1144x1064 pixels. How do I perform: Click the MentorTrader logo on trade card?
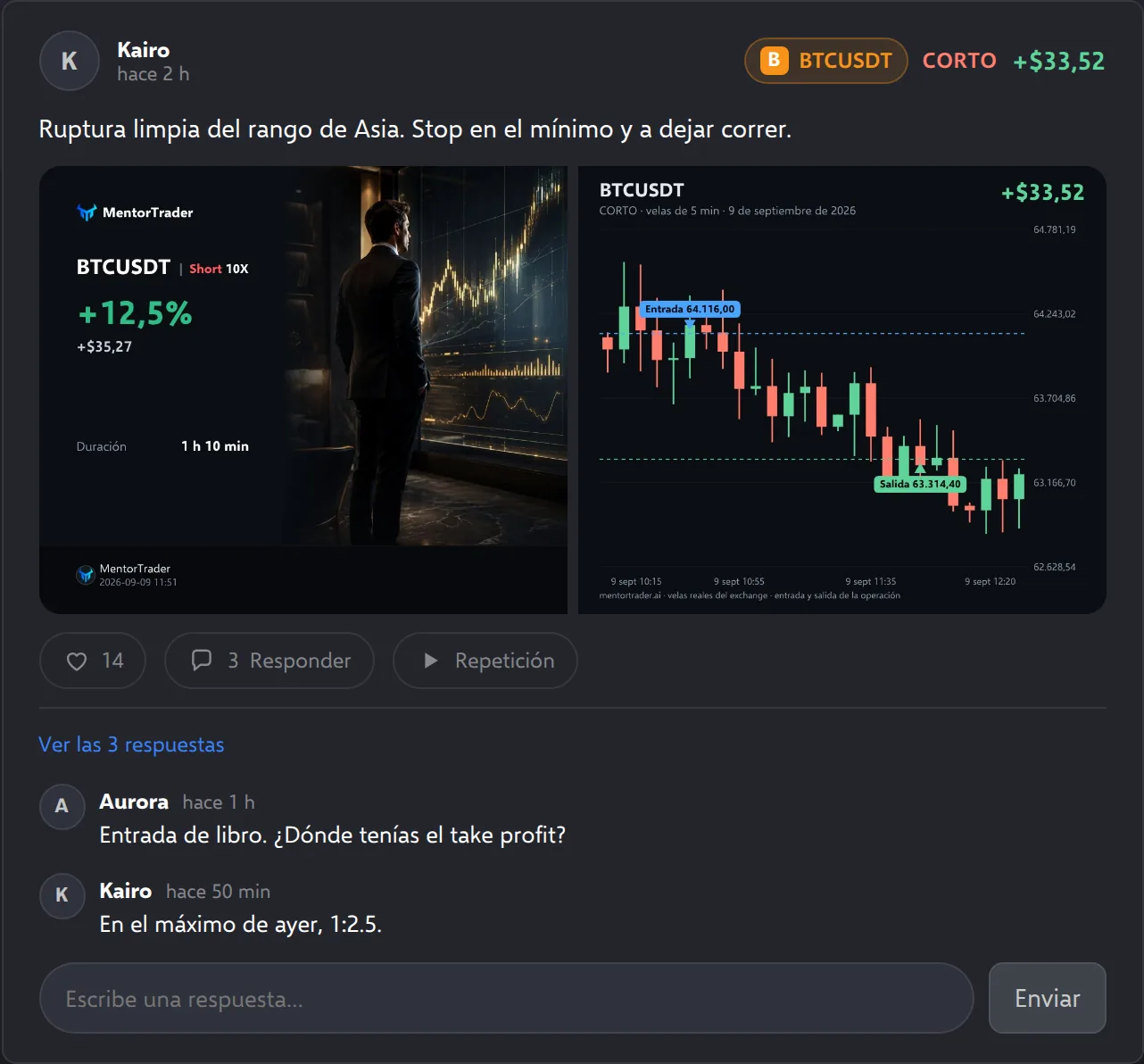pos(135,212)
